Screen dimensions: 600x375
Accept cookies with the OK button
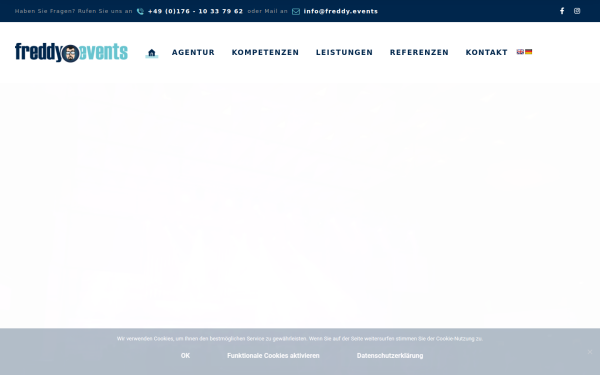tap(185, 355)
